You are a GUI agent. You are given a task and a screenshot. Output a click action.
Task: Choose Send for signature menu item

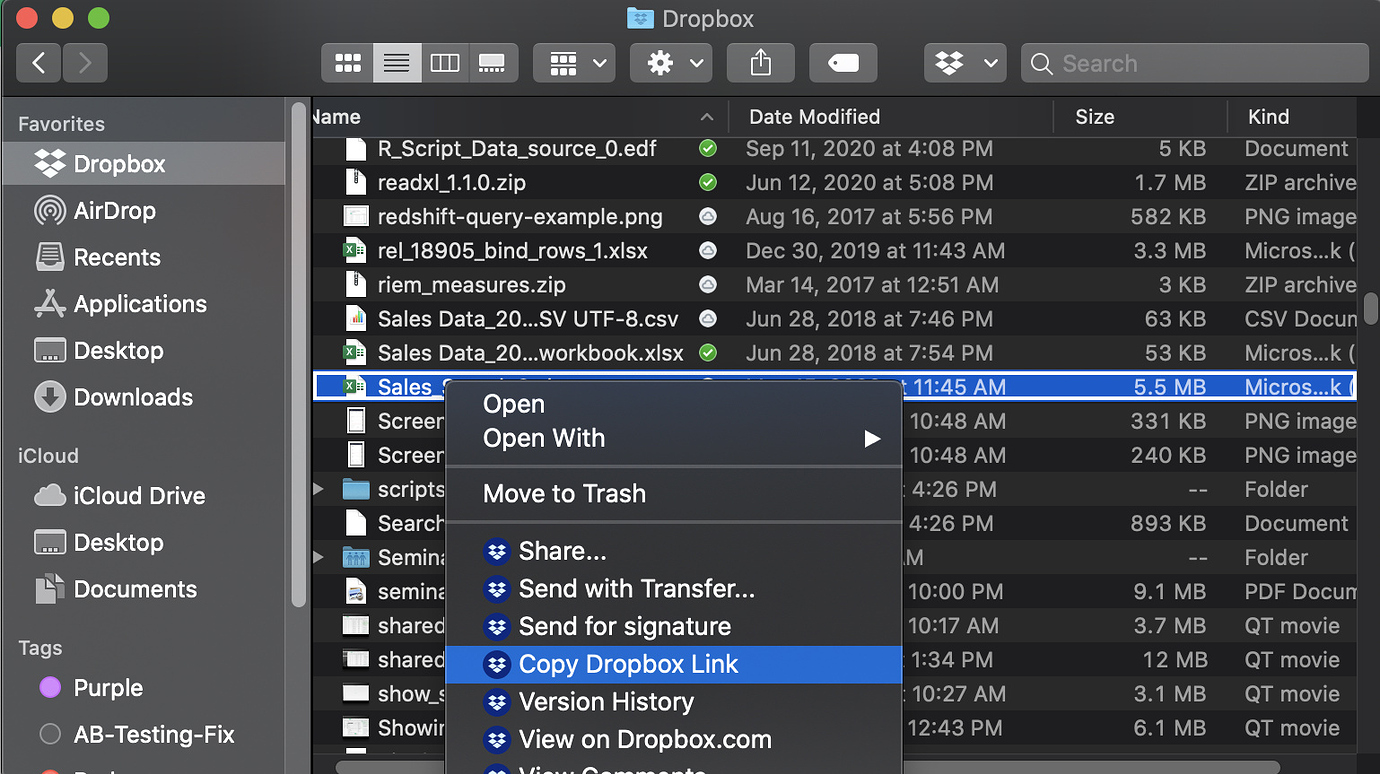[x=673, y=627]
